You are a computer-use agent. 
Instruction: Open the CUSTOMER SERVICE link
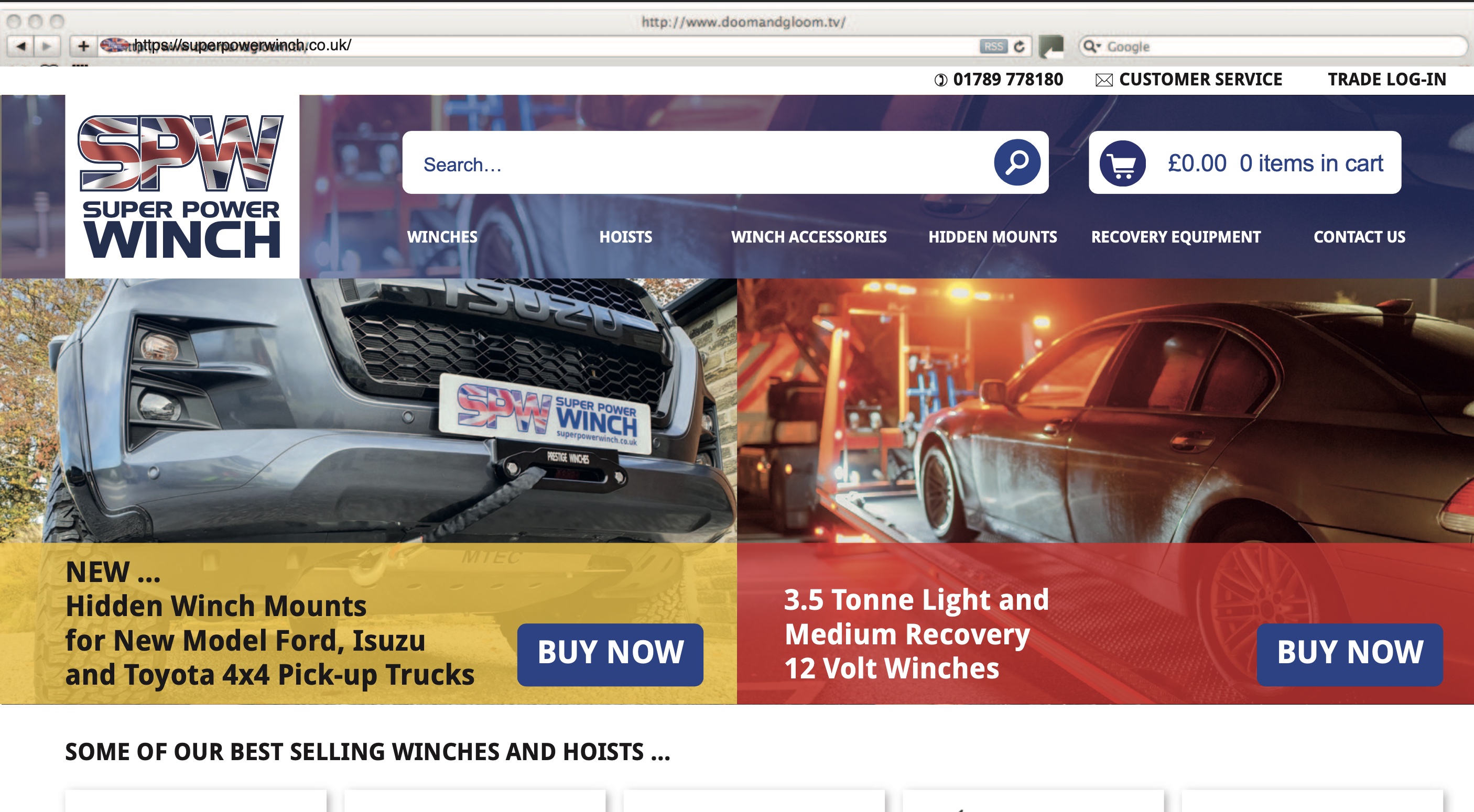coord(1200,80)
